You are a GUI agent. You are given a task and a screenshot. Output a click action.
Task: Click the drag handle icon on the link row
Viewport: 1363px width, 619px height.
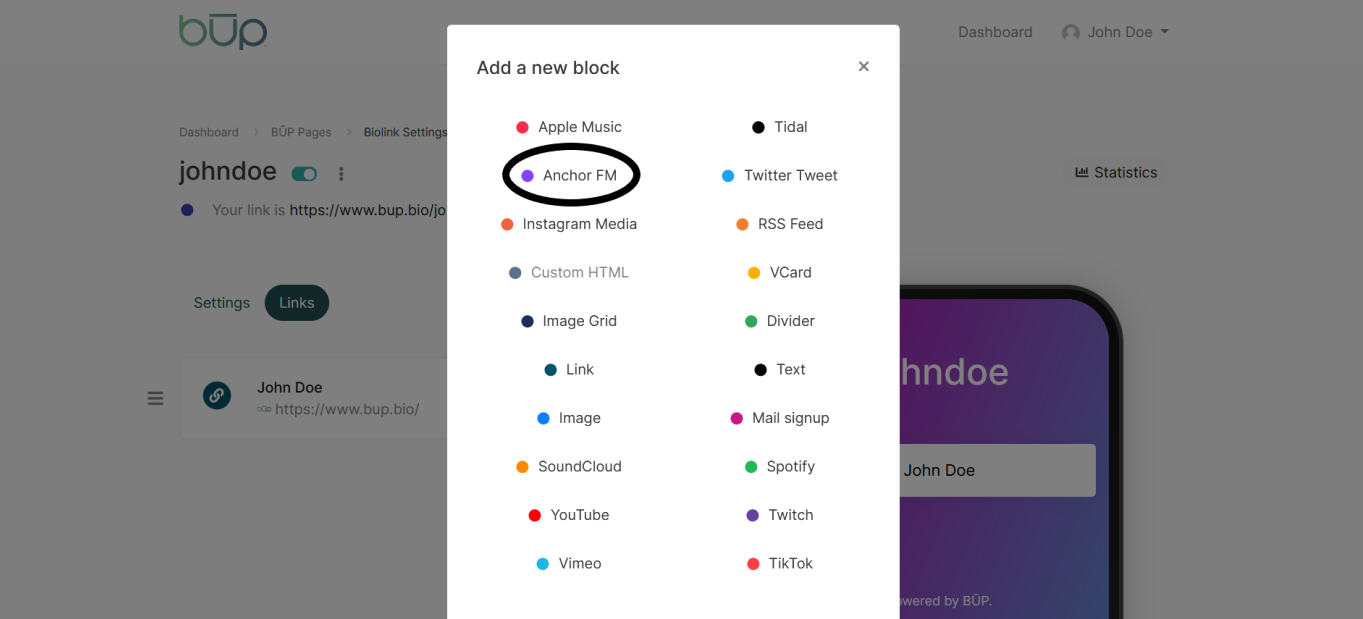point(155,398)
